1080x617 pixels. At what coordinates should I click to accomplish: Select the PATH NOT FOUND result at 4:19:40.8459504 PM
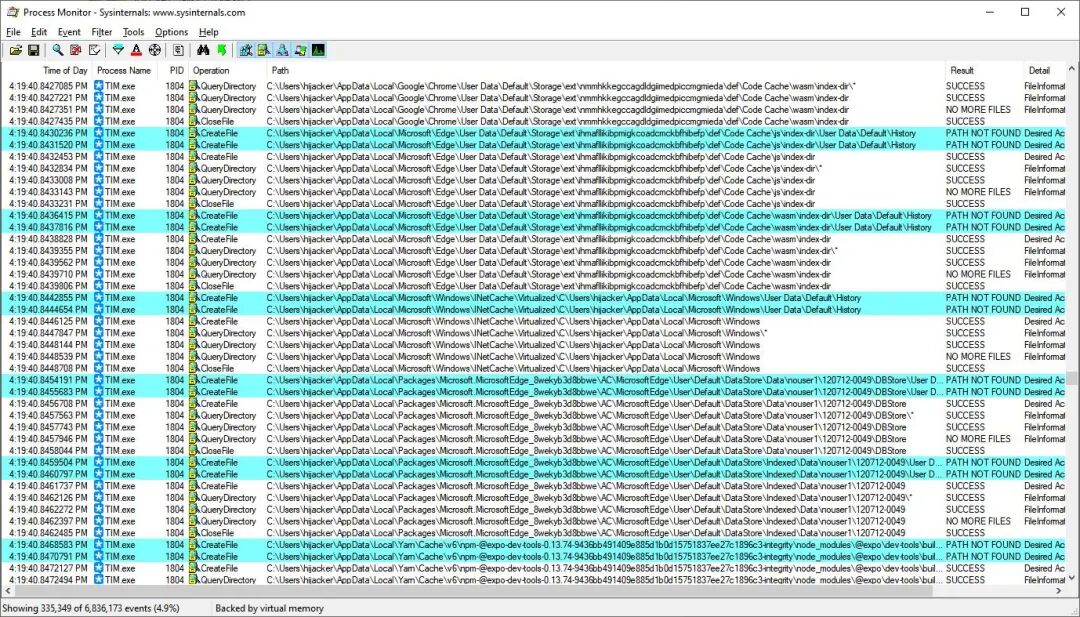click(983, 462)
